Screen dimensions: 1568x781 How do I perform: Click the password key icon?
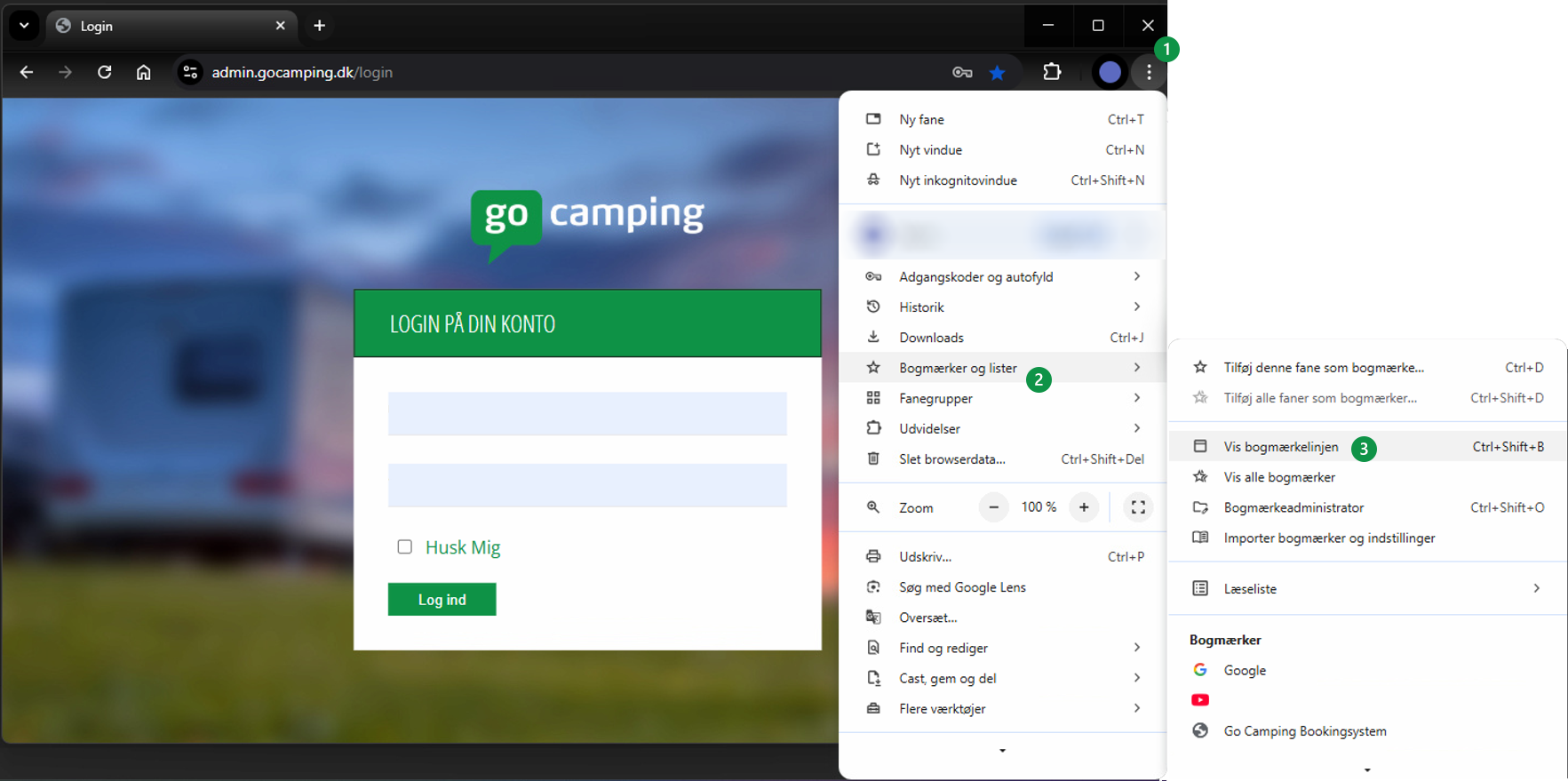962,73
